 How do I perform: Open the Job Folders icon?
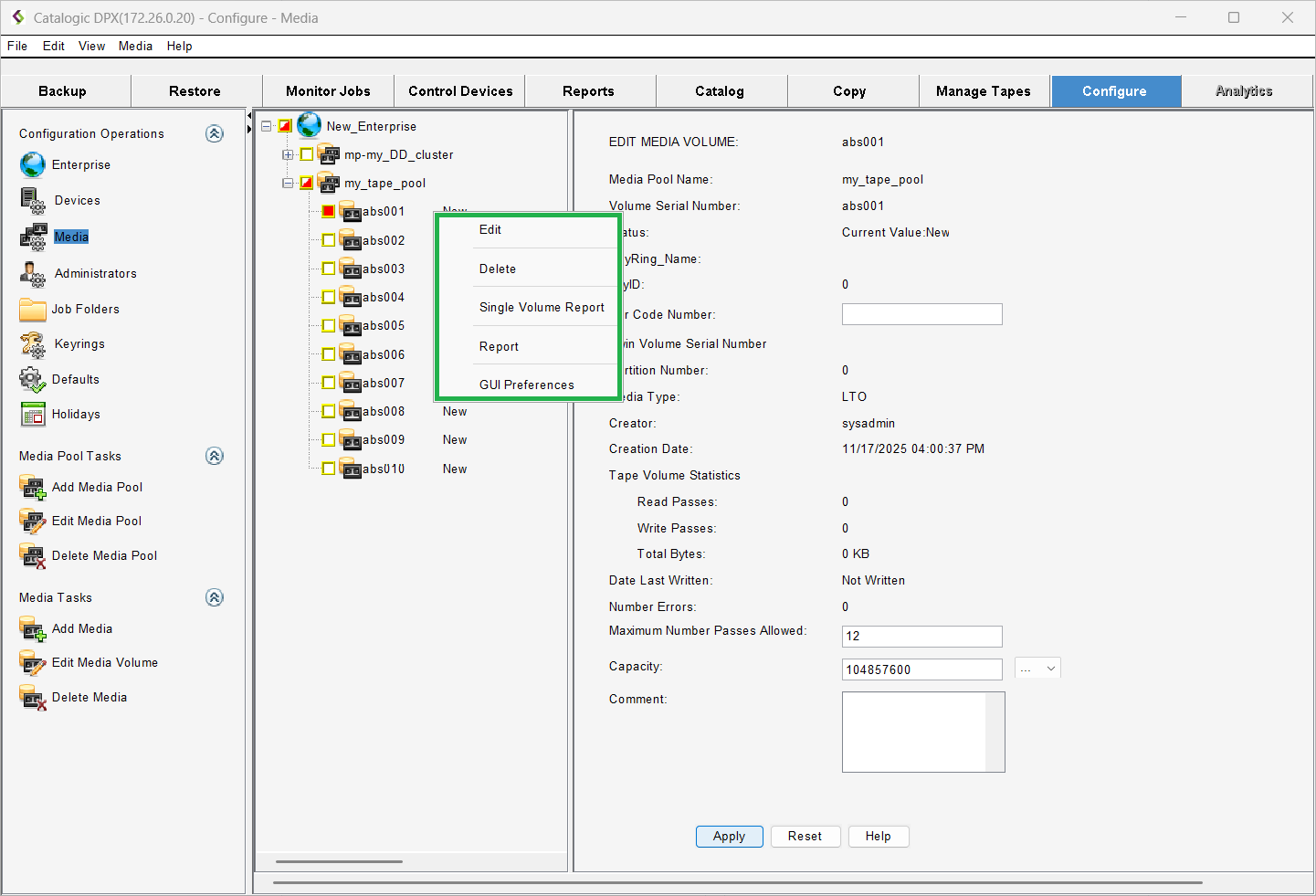point(32,310)
